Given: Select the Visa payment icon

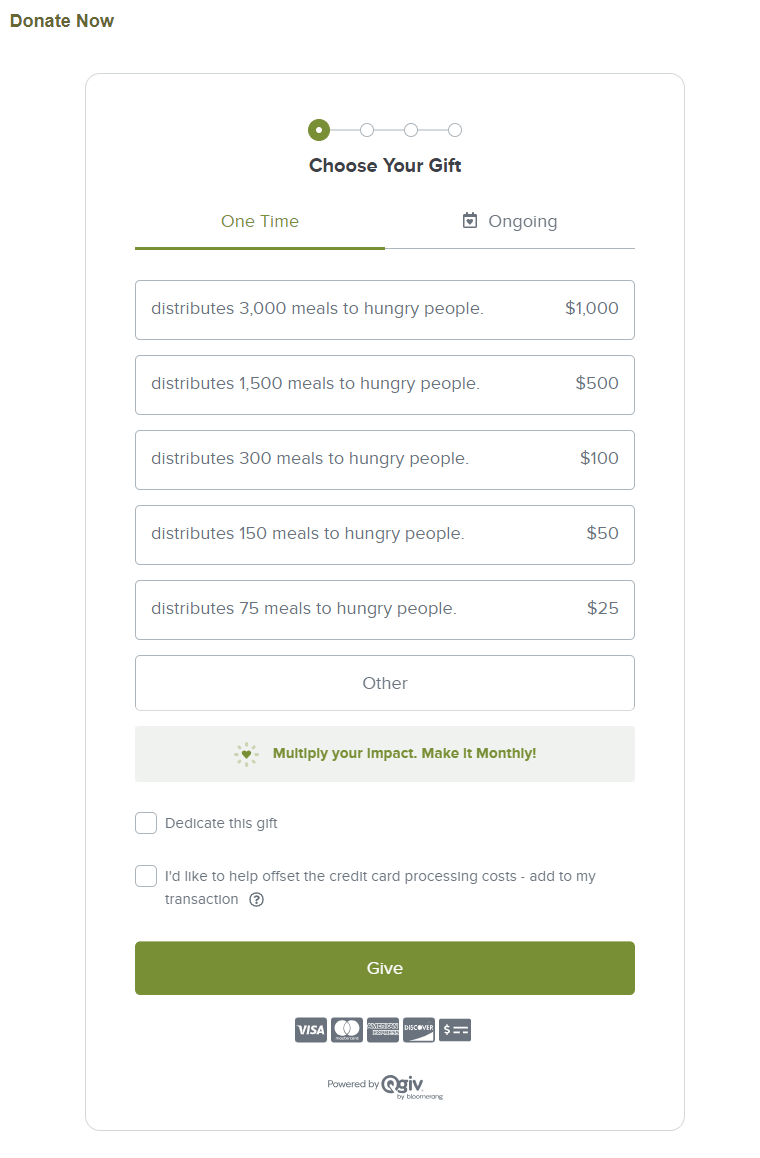Looking at the screenshot, I should (x=311, y=1030).
